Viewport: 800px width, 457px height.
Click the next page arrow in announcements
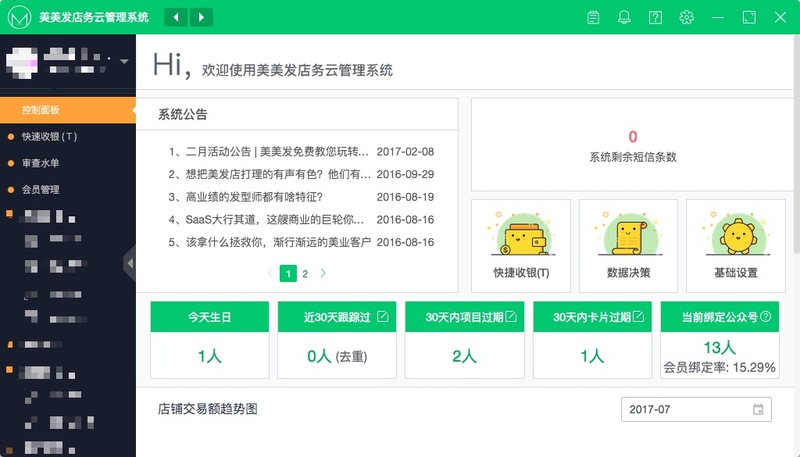pos(323,273)
